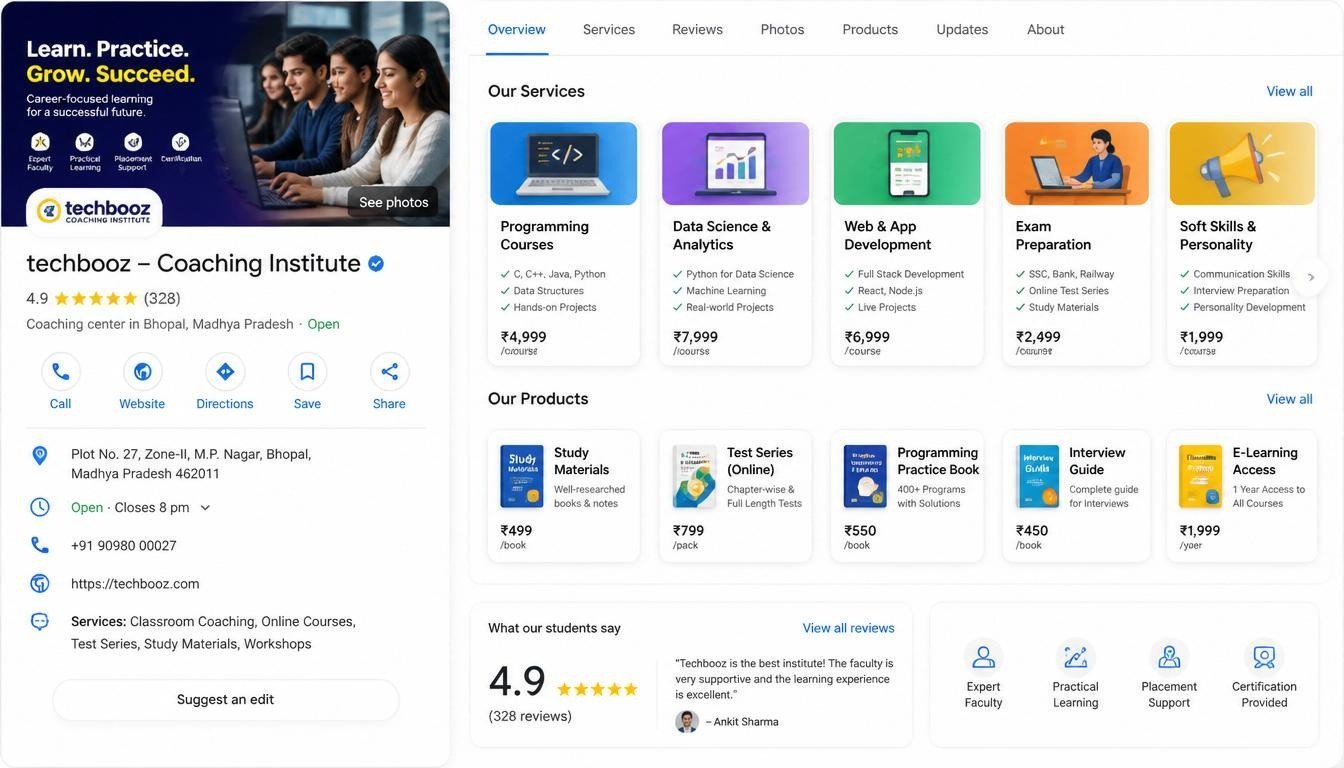Click the Full Stack Development item

pyautogui.click(x=911, y=274)
